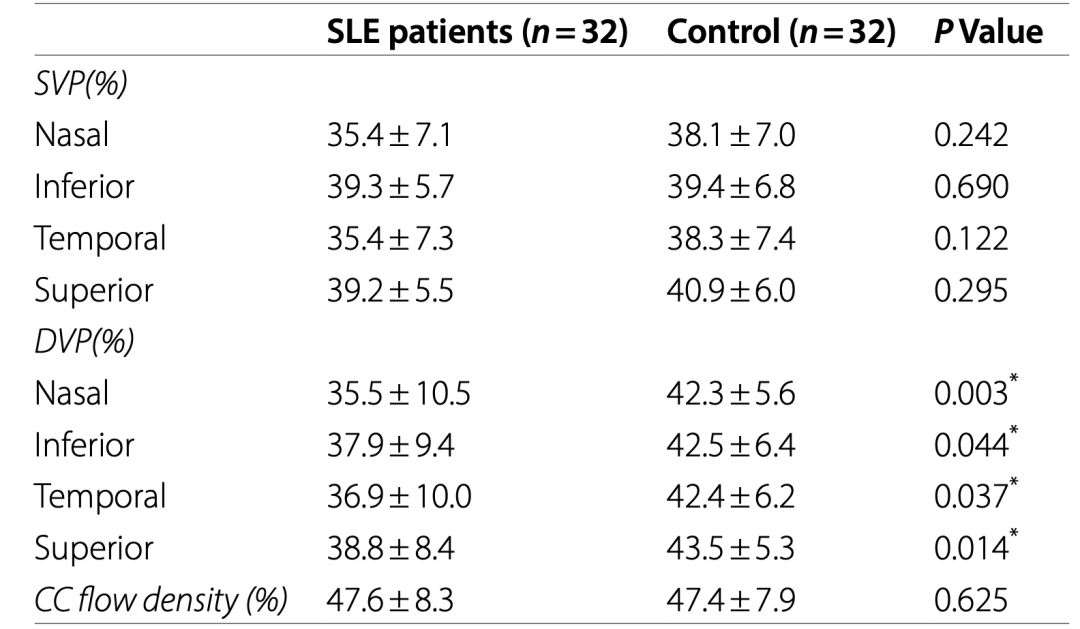The image size is (1080, 629).
Task: Select the cell showing 40.9 ± 6.0
Action: tap(731, 289)
